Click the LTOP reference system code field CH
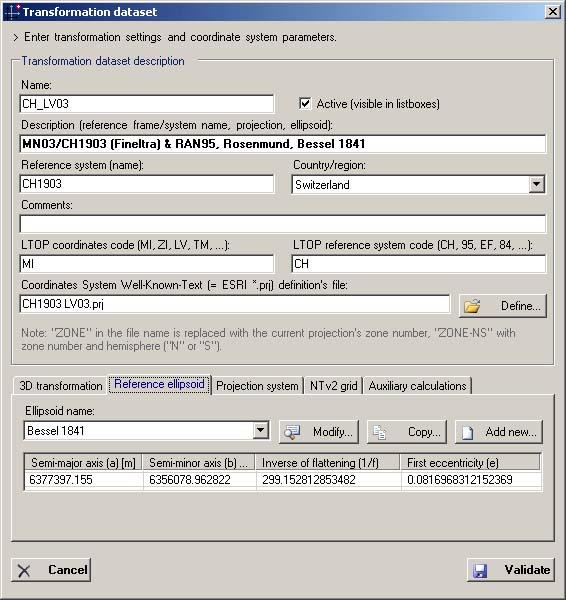Screen dimensions: 566x600 tap(419, 264)
